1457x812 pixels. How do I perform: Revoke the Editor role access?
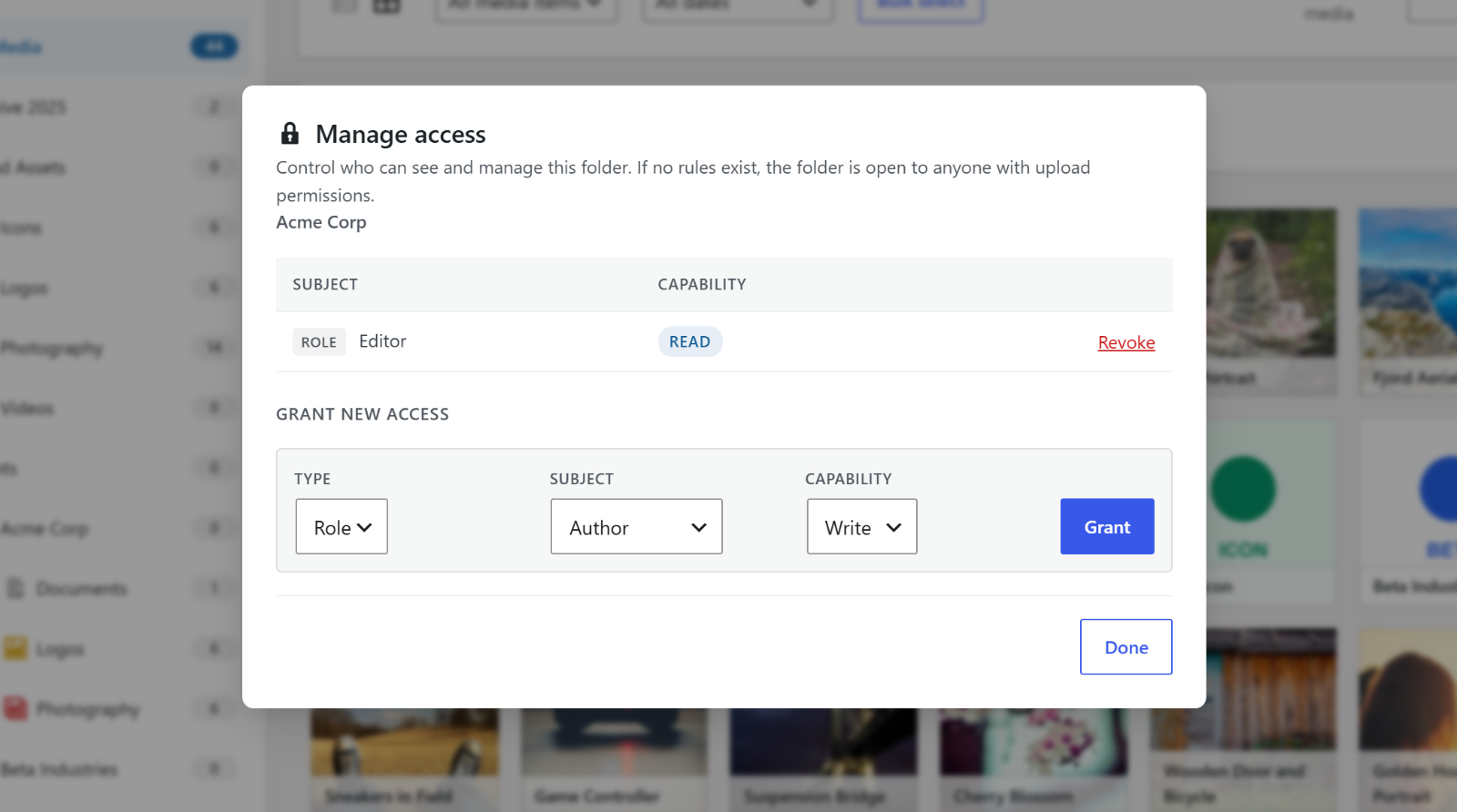click(1126, 342)
